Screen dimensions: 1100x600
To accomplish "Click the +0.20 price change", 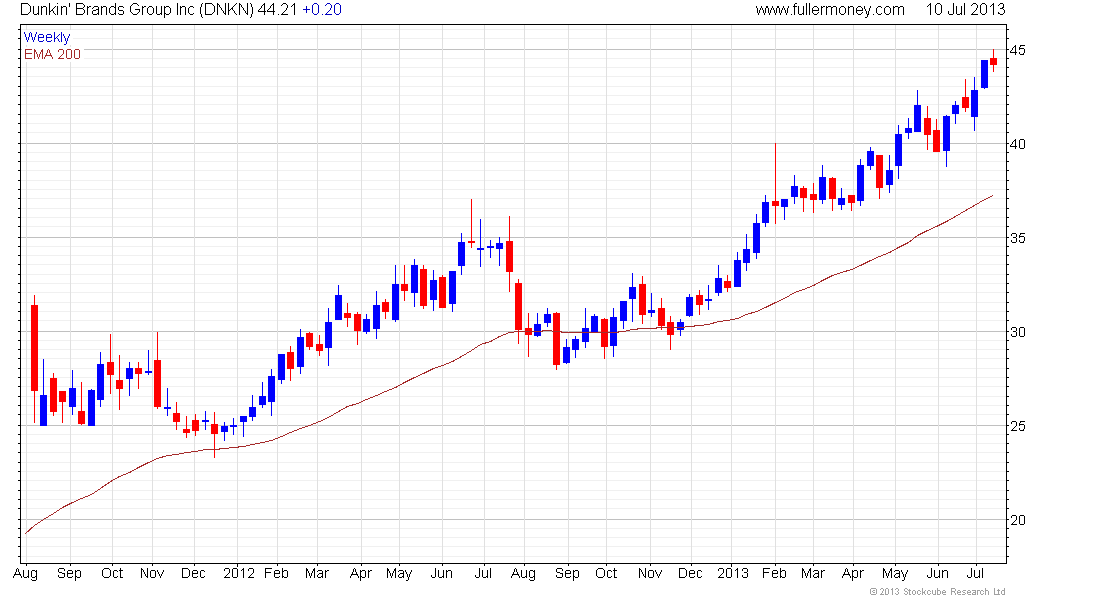I will [321, 10].
